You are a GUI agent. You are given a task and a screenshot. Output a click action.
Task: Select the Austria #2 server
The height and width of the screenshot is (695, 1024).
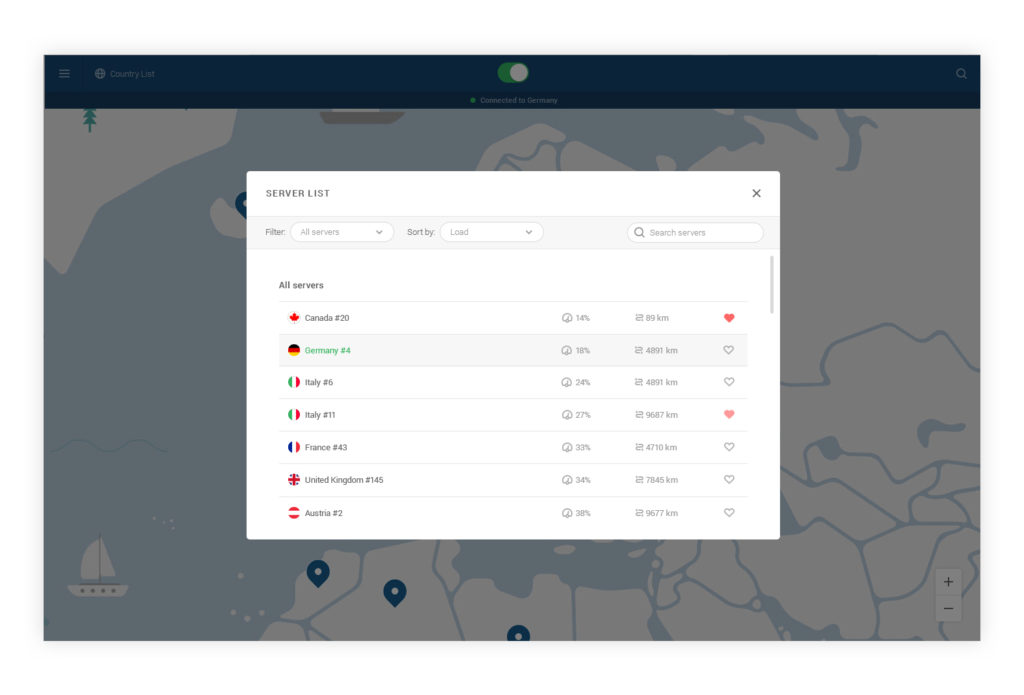(513, 513)
